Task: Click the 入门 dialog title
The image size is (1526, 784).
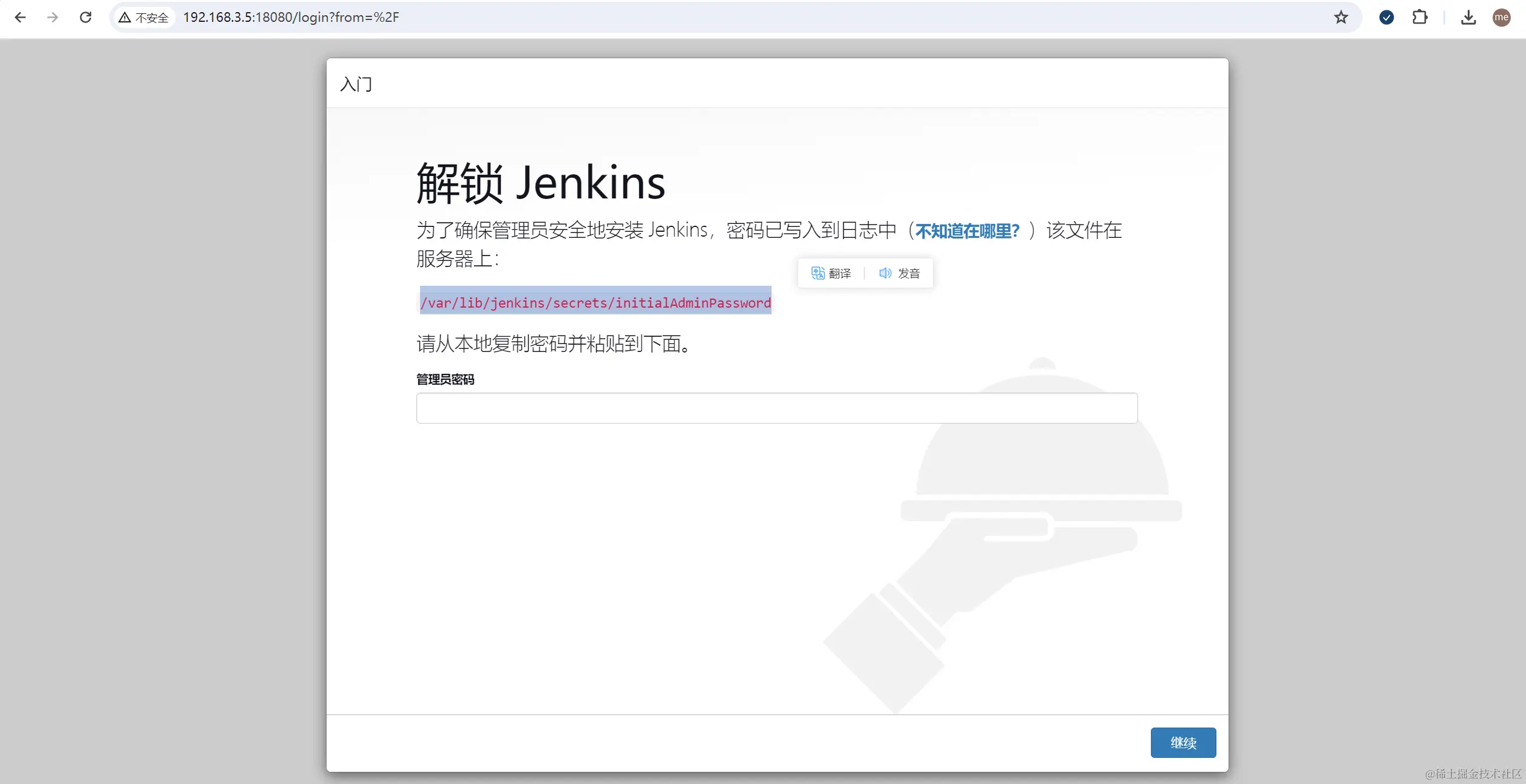Action: pos(356,84)
